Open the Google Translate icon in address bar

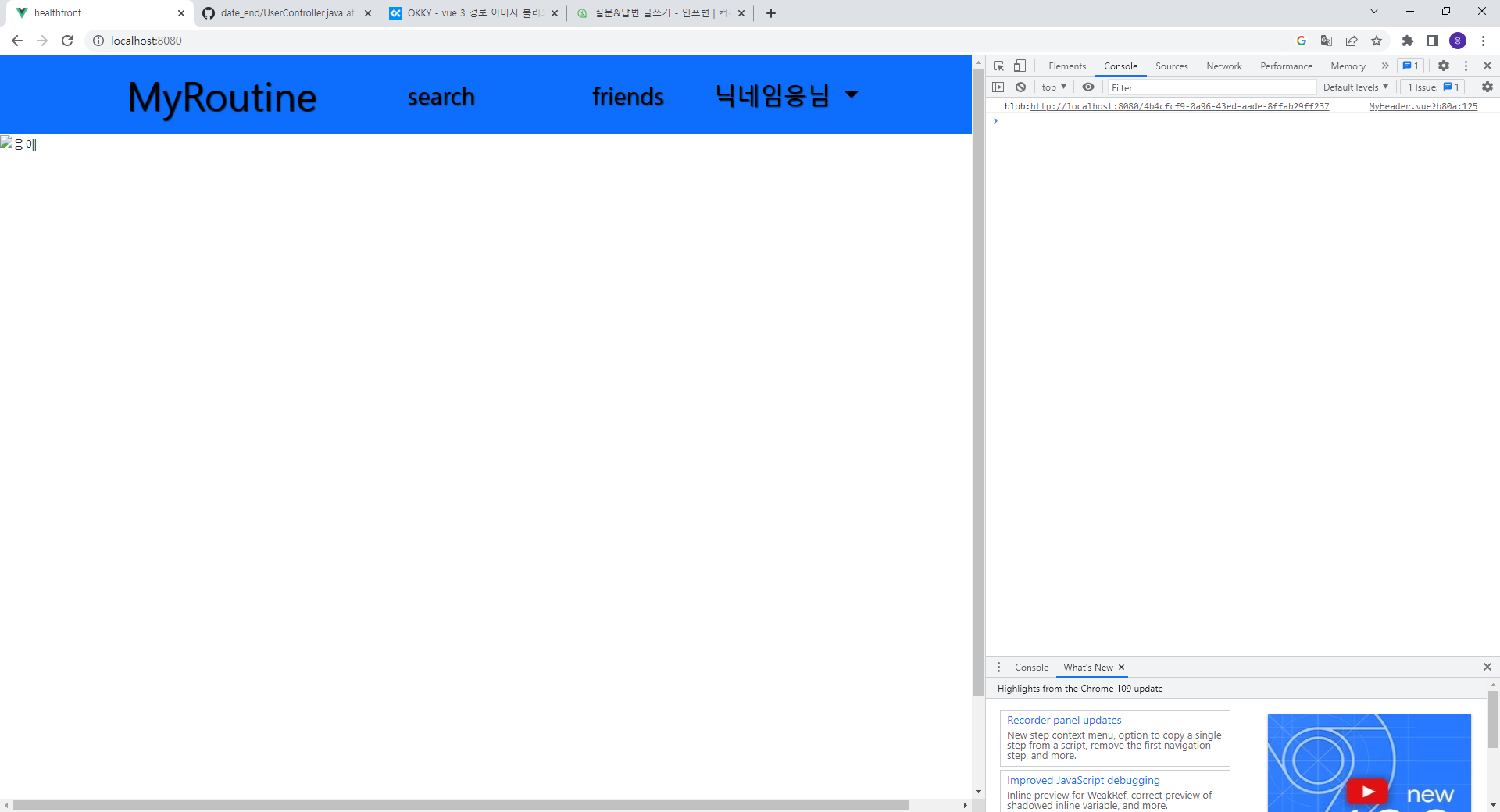(x=1326, y=41)
